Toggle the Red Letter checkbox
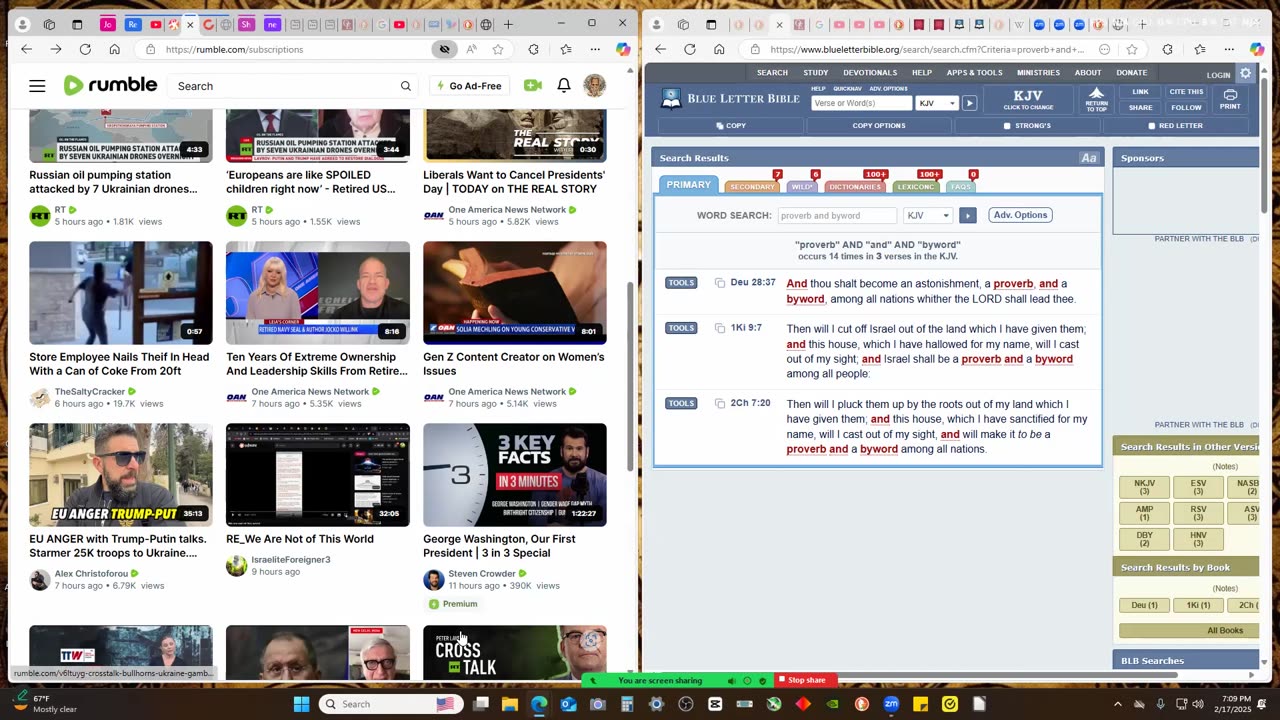The width and height of the screenshot is (1280, 720). (x=1152, y=126)
